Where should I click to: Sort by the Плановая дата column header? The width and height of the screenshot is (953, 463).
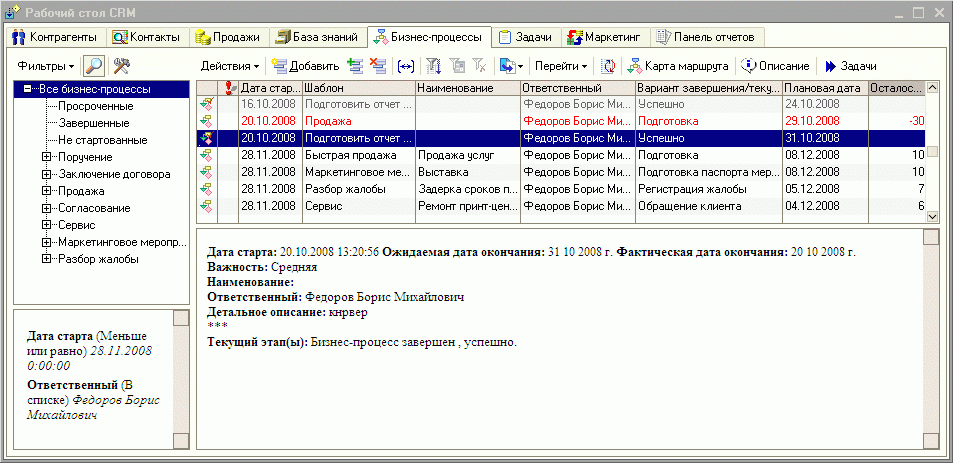pos(824,88)
